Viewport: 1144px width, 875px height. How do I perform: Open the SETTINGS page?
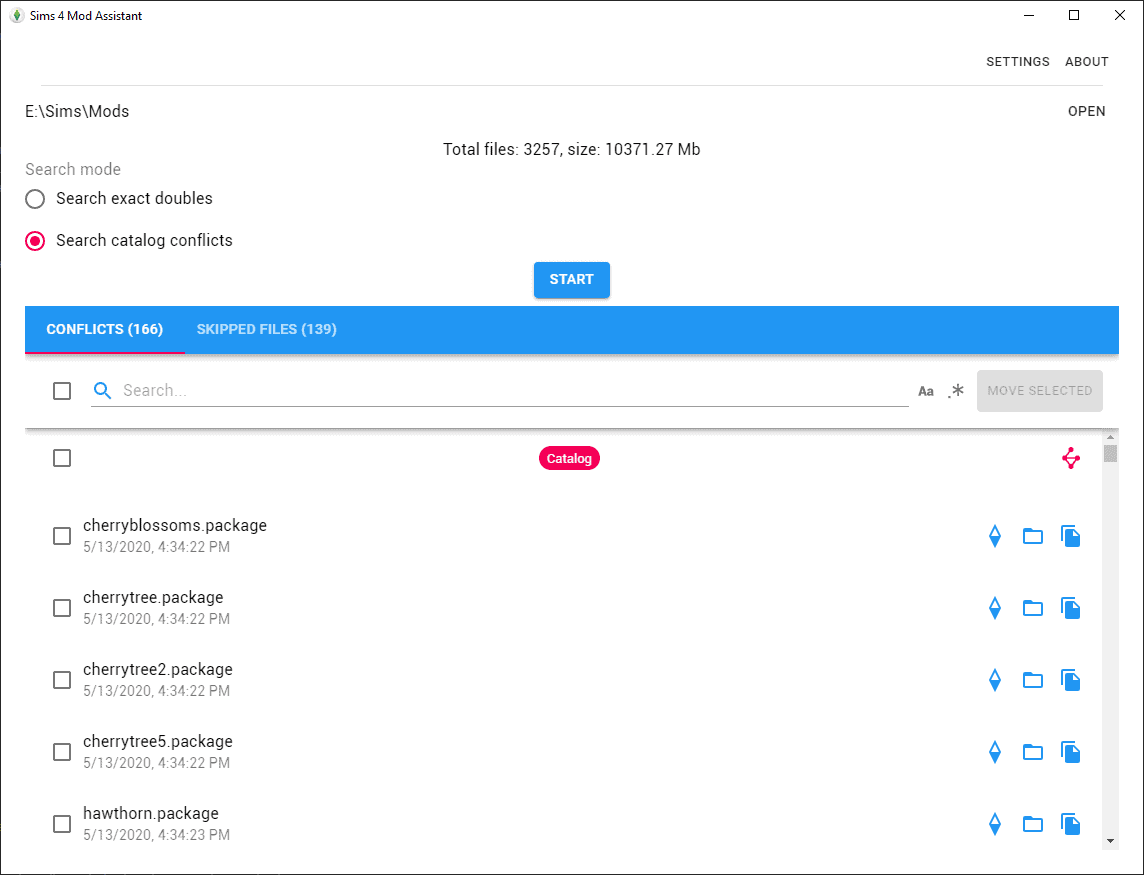coord(1017,62)
